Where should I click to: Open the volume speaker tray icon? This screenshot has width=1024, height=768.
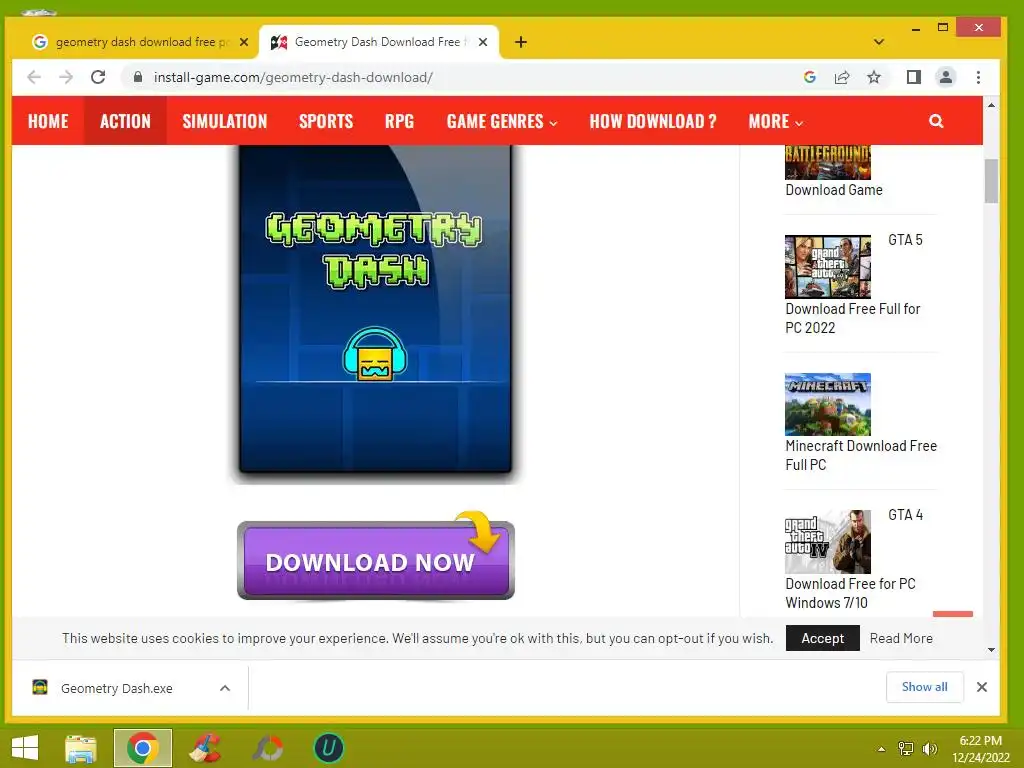point(929,749)
